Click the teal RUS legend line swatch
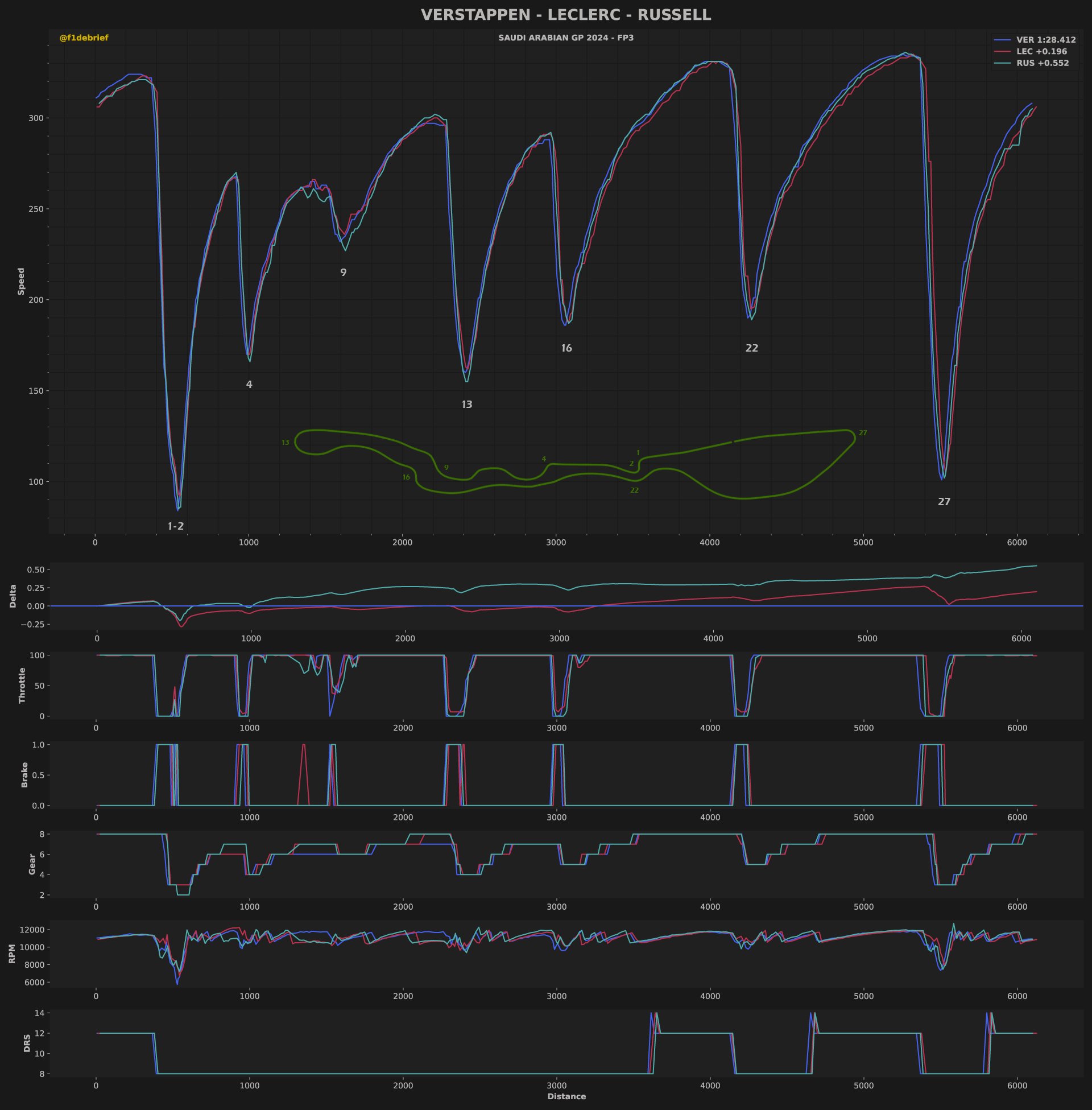The image size is (1092, 1110). tap(1002, 63)
